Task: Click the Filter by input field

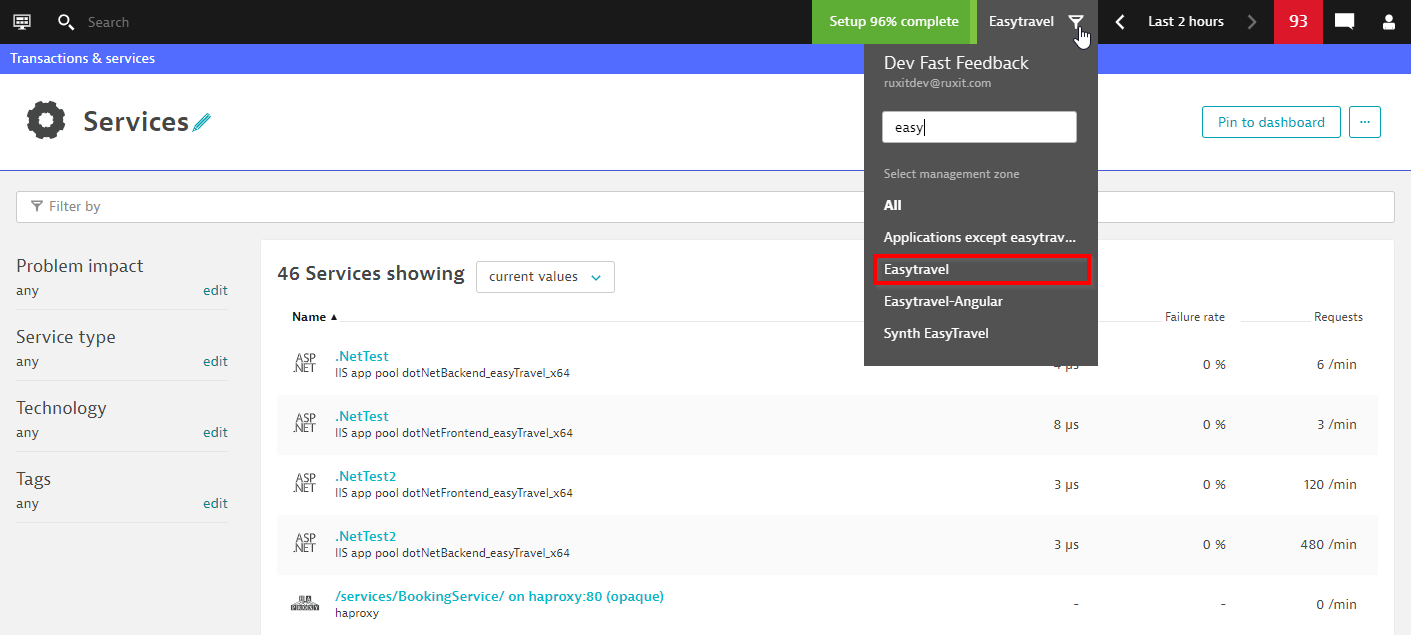Action: click(705, 207)
